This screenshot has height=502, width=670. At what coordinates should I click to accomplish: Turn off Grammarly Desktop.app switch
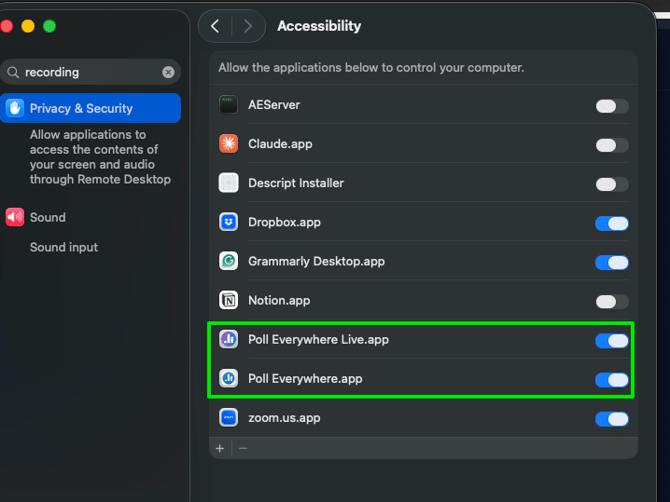tap(612, 263)
